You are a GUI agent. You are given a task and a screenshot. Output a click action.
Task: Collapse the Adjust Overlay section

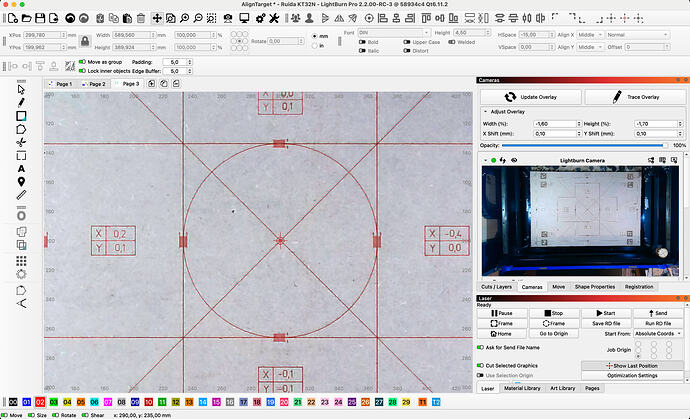coord(485,112)
